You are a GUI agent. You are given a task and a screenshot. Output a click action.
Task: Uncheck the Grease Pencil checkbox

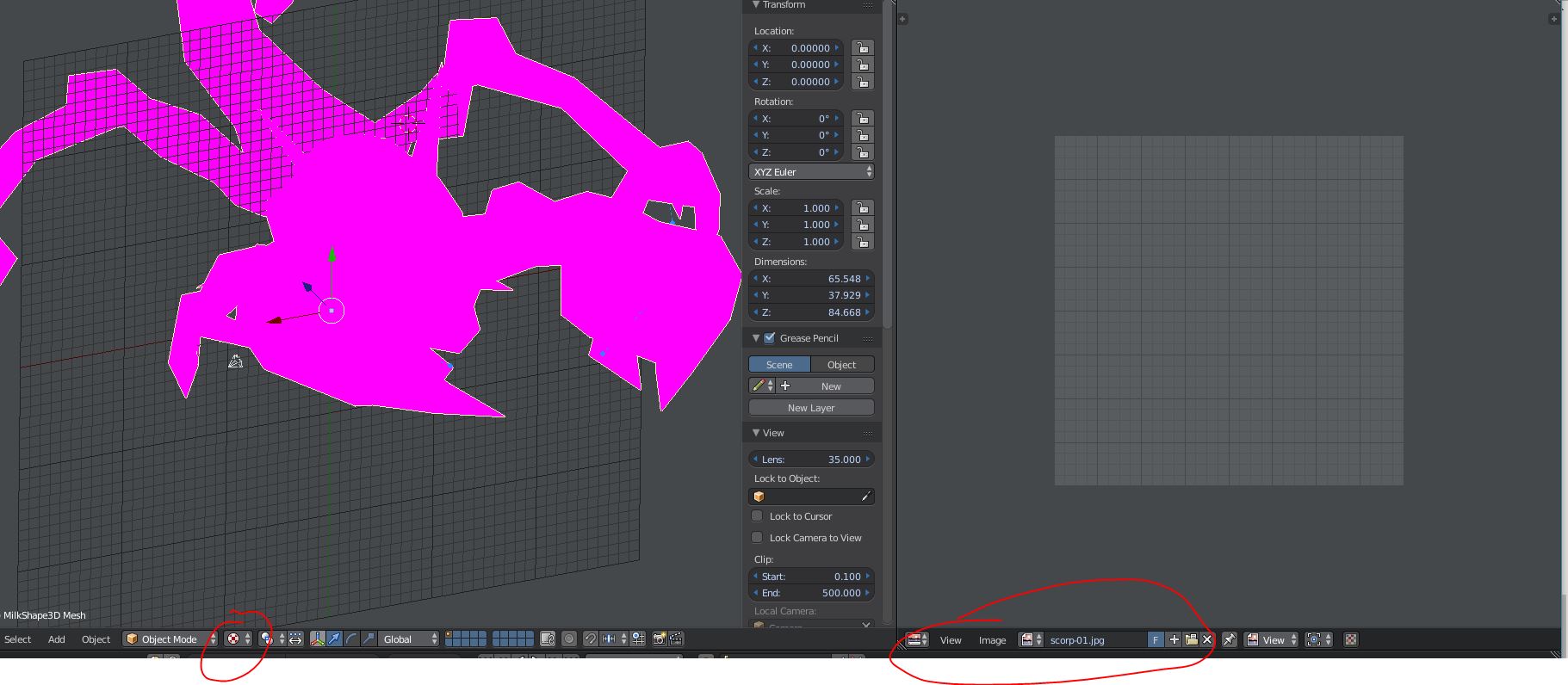[770, 338]
